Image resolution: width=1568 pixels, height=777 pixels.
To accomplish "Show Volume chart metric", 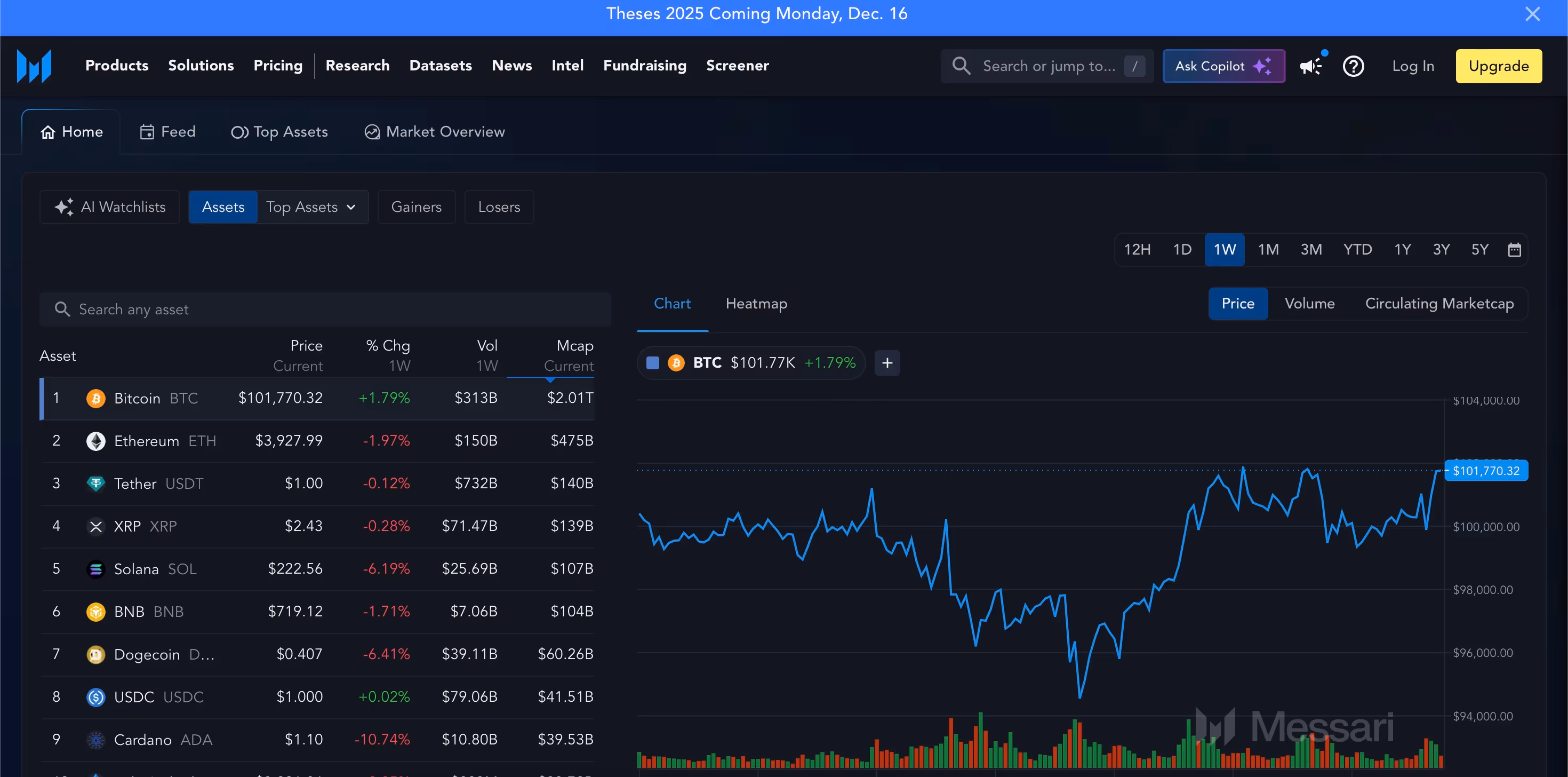I will click(x=1309, y=304).
